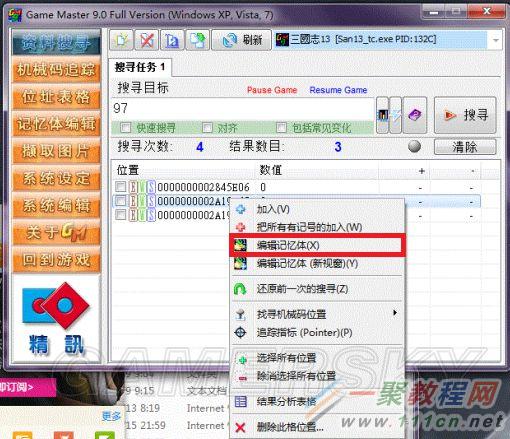Click the purple help book icon
Viewport: 510px width, 439px height.
tap(415, 115)
